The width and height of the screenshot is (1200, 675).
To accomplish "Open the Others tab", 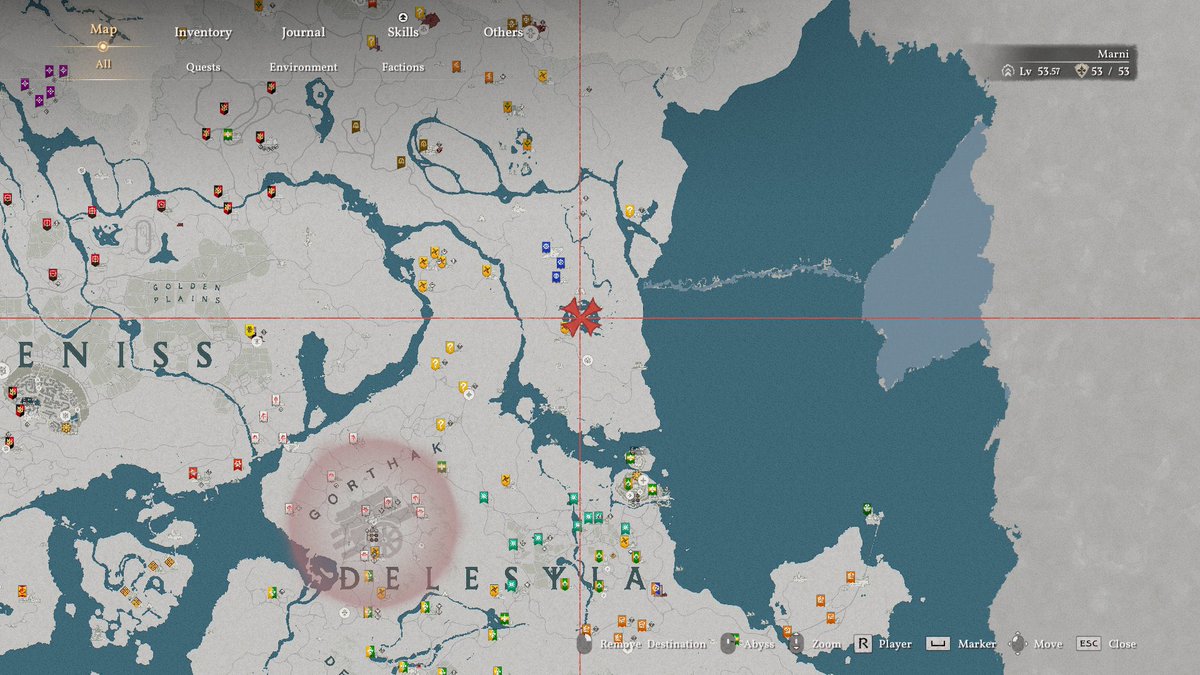I will [503, 32].
